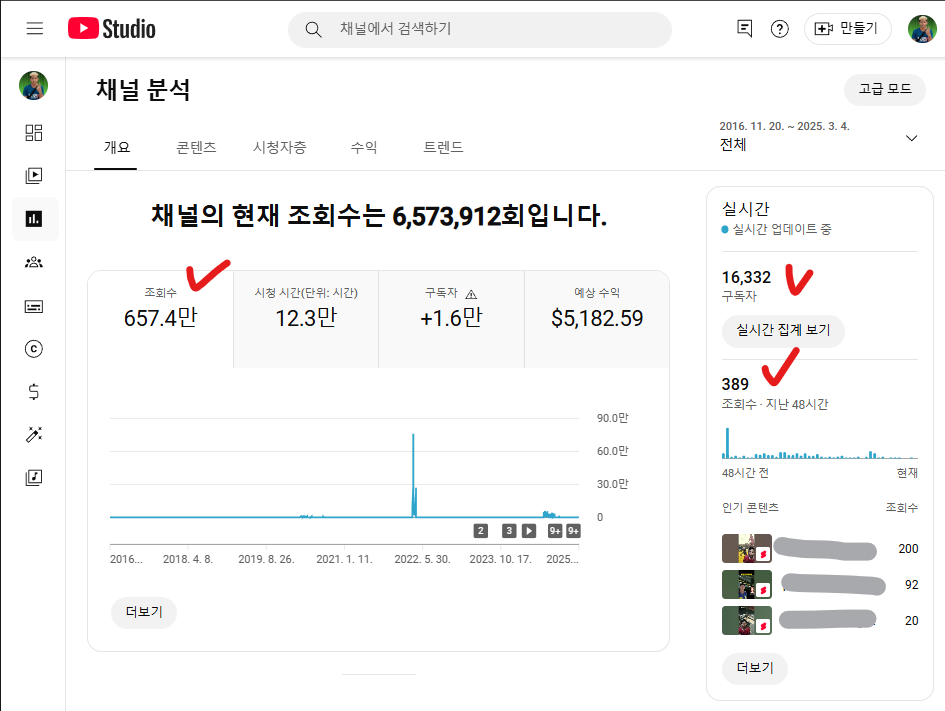The height and width of the screenshot is (711, 945).
Task: Open Subtitles section in the sidebar
Action: point(34,307)
